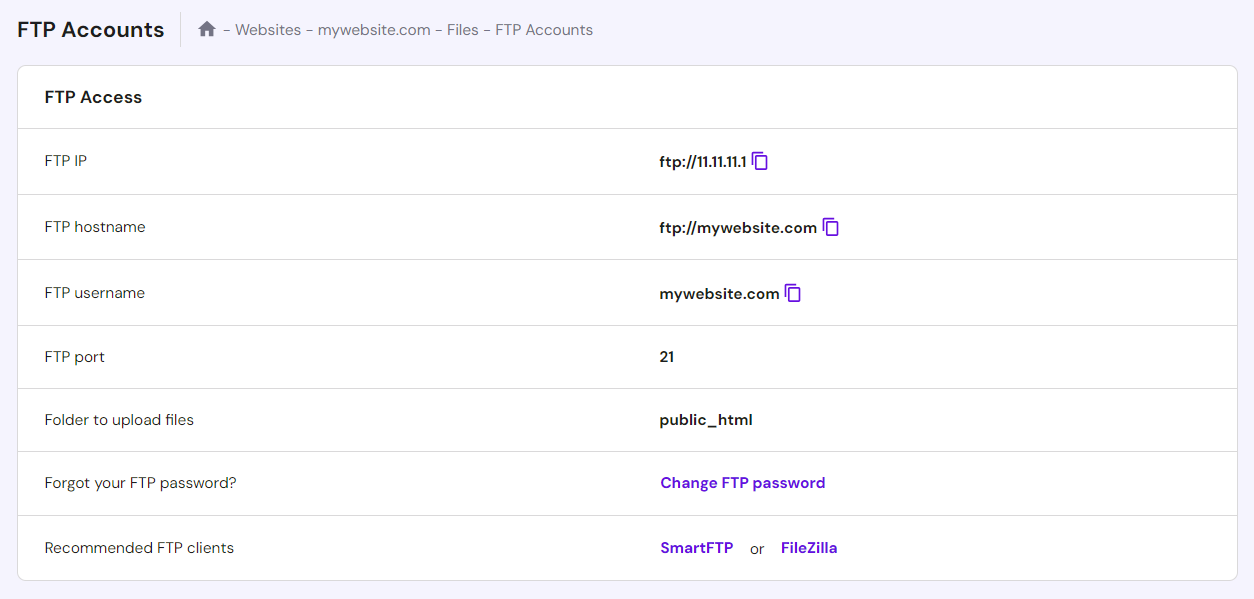1254x599 pixels.
Task: Go to Websites in the breadcrumb
Action: point(268,30)
